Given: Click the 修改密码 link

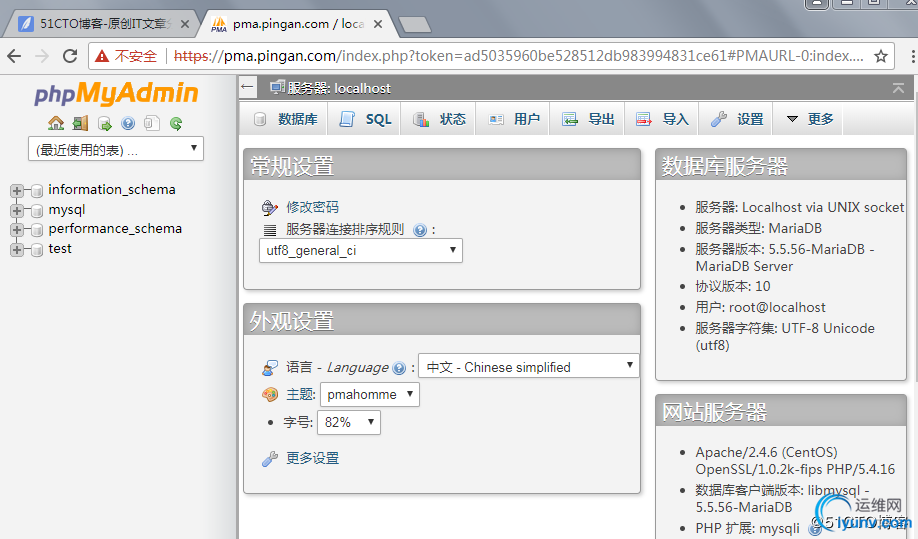Looking at the screenshot, I should point(313,207).
